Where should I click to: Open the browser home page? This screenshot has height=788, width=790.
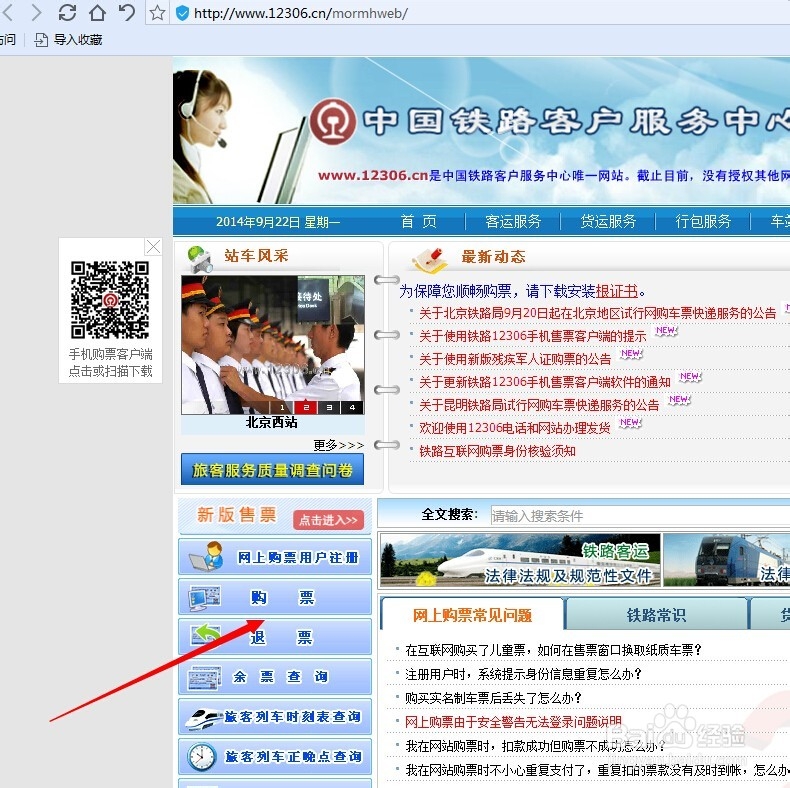97,13
